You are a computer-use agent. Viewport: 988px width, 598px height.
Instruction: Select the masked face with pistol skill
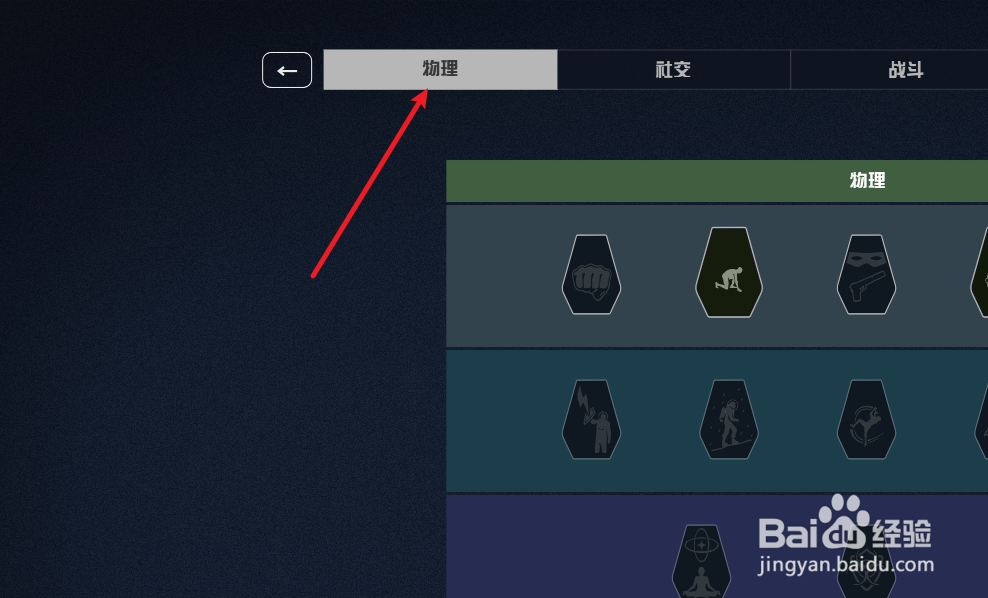866,274
